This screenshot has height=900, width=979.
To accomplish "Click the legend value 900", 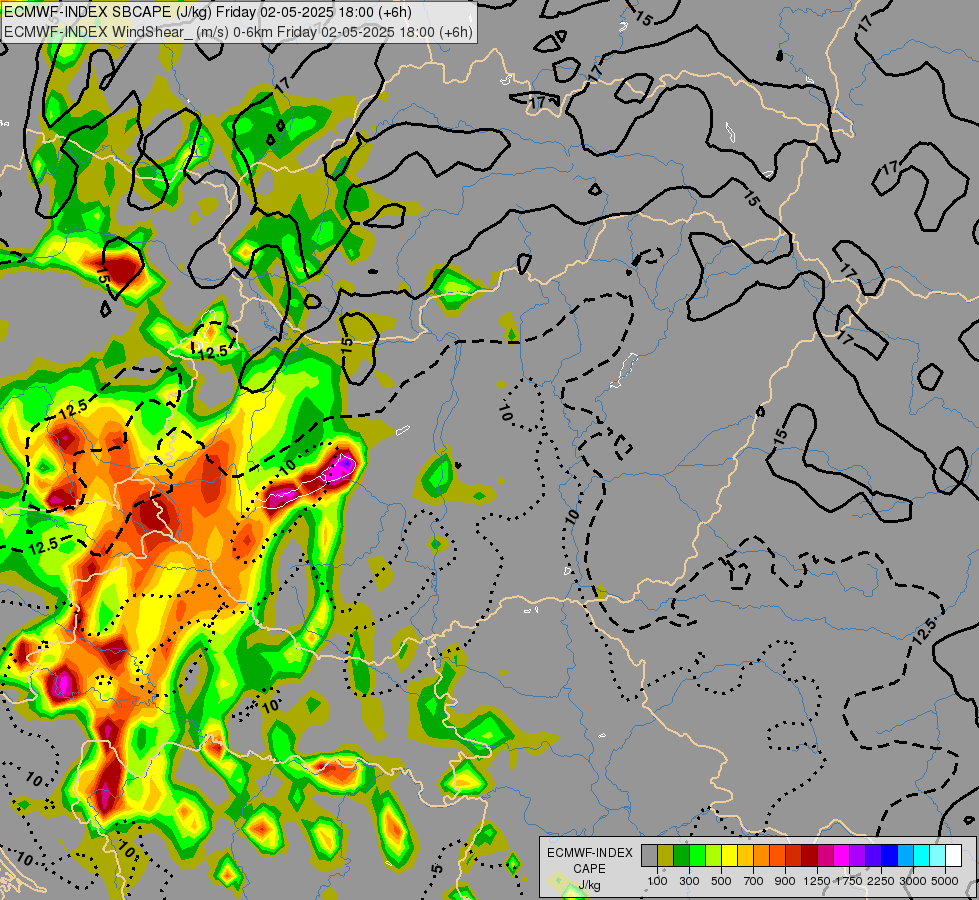I will click(785, 881).
